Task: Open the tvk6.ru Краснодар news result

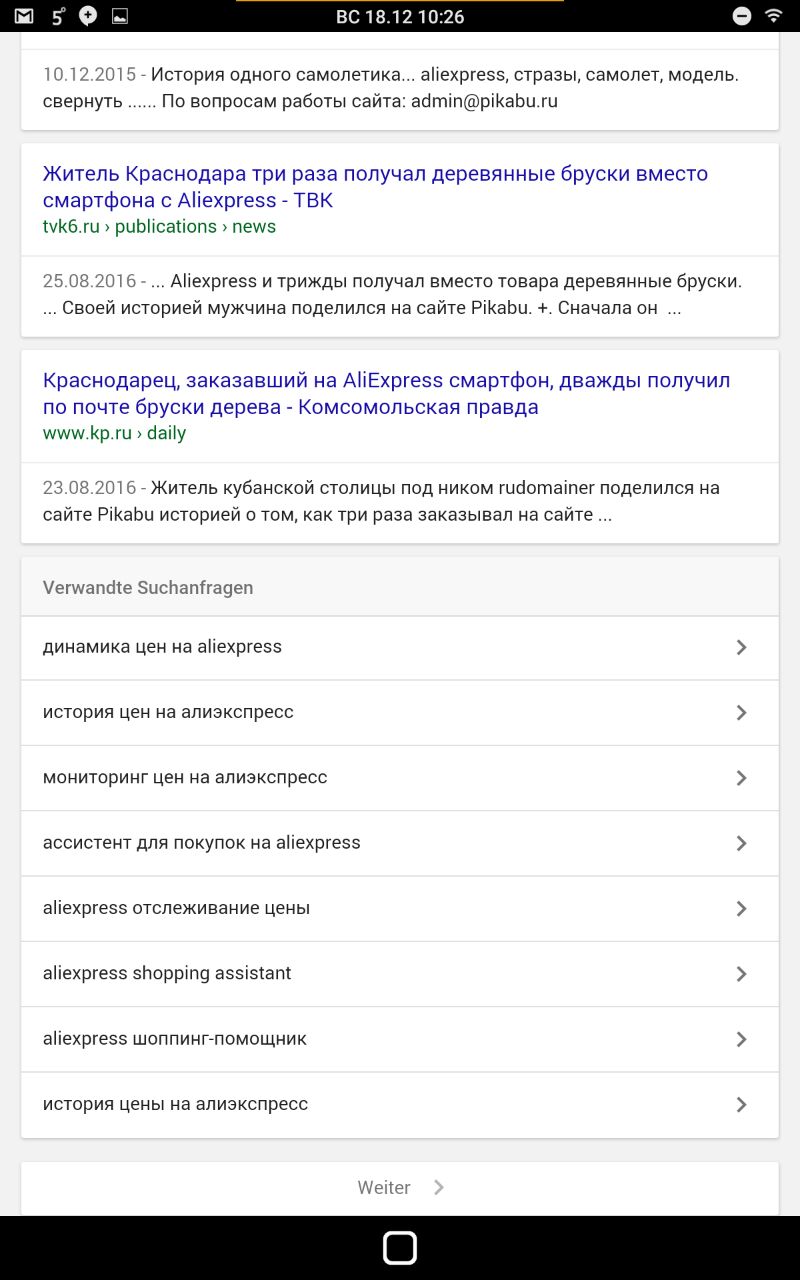Action: [x=375, y=186]
